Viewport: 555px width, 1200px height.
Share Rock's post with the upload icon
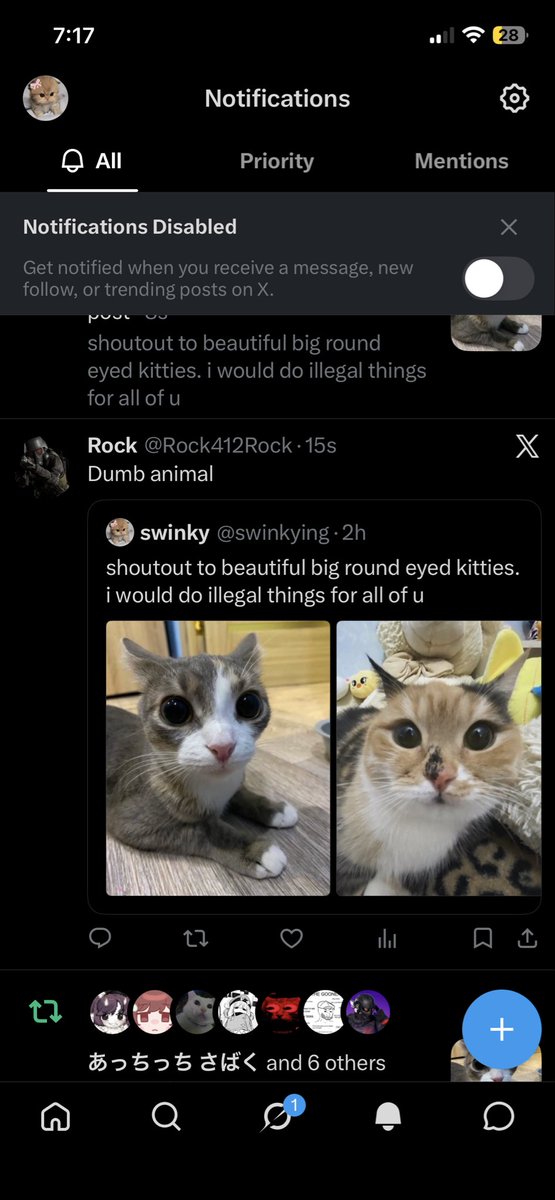526,938
